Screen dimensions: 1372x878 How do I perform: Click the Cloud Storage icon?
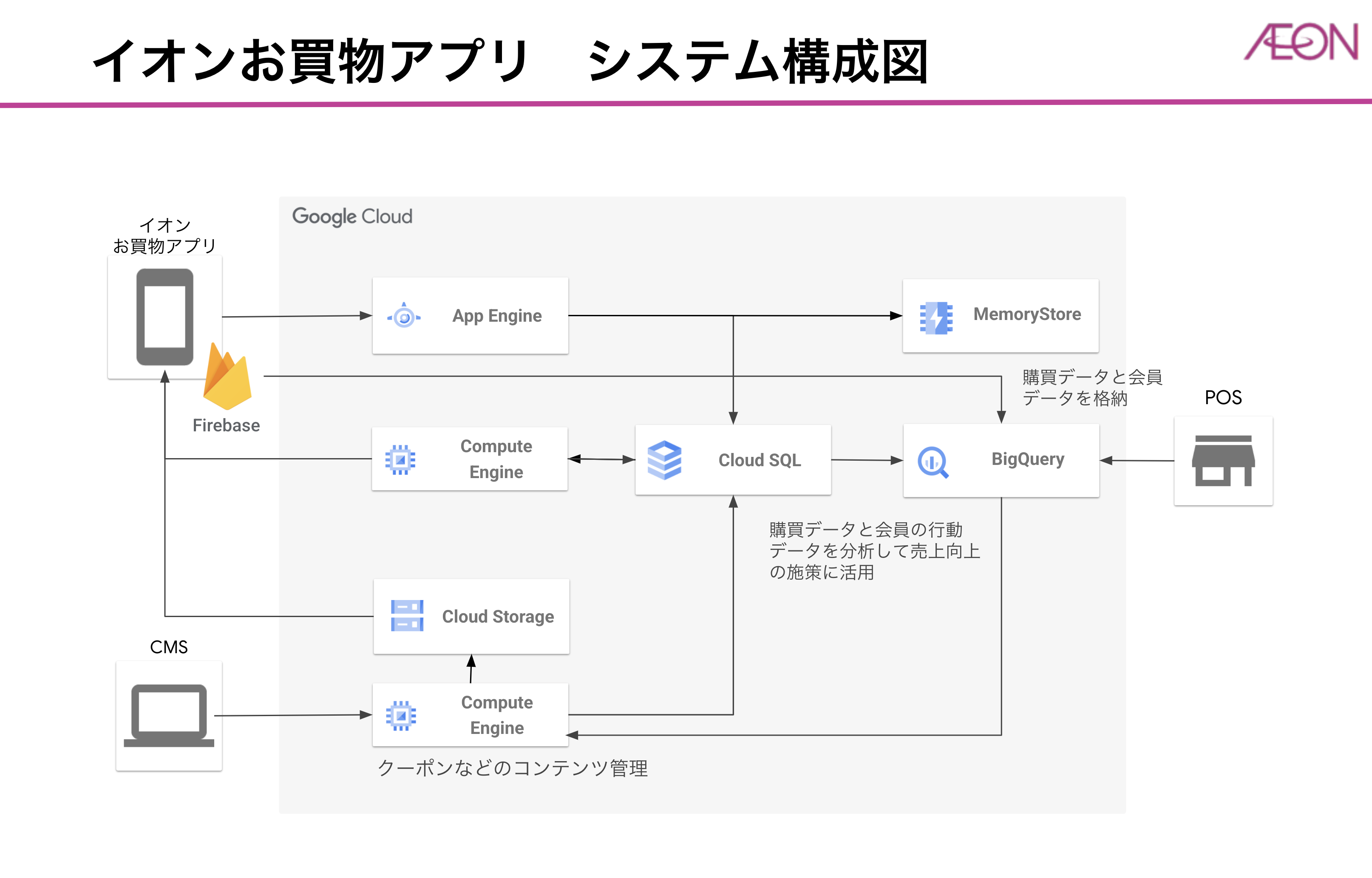(407, 616)
